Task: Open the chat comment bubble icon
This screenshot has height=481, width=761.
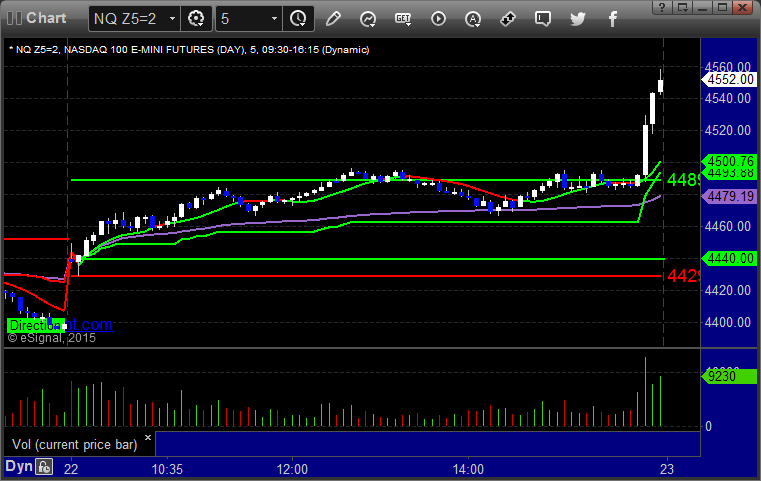Action: 543,18
